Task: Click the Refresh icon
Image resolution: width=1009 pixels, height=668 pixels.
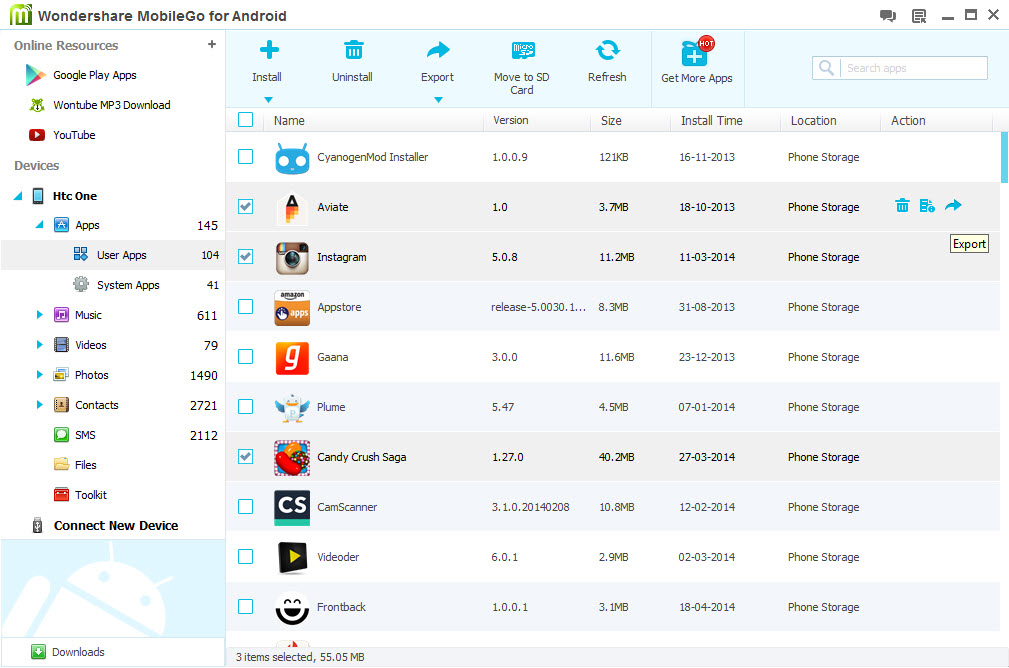Action: tap(607, 50)
